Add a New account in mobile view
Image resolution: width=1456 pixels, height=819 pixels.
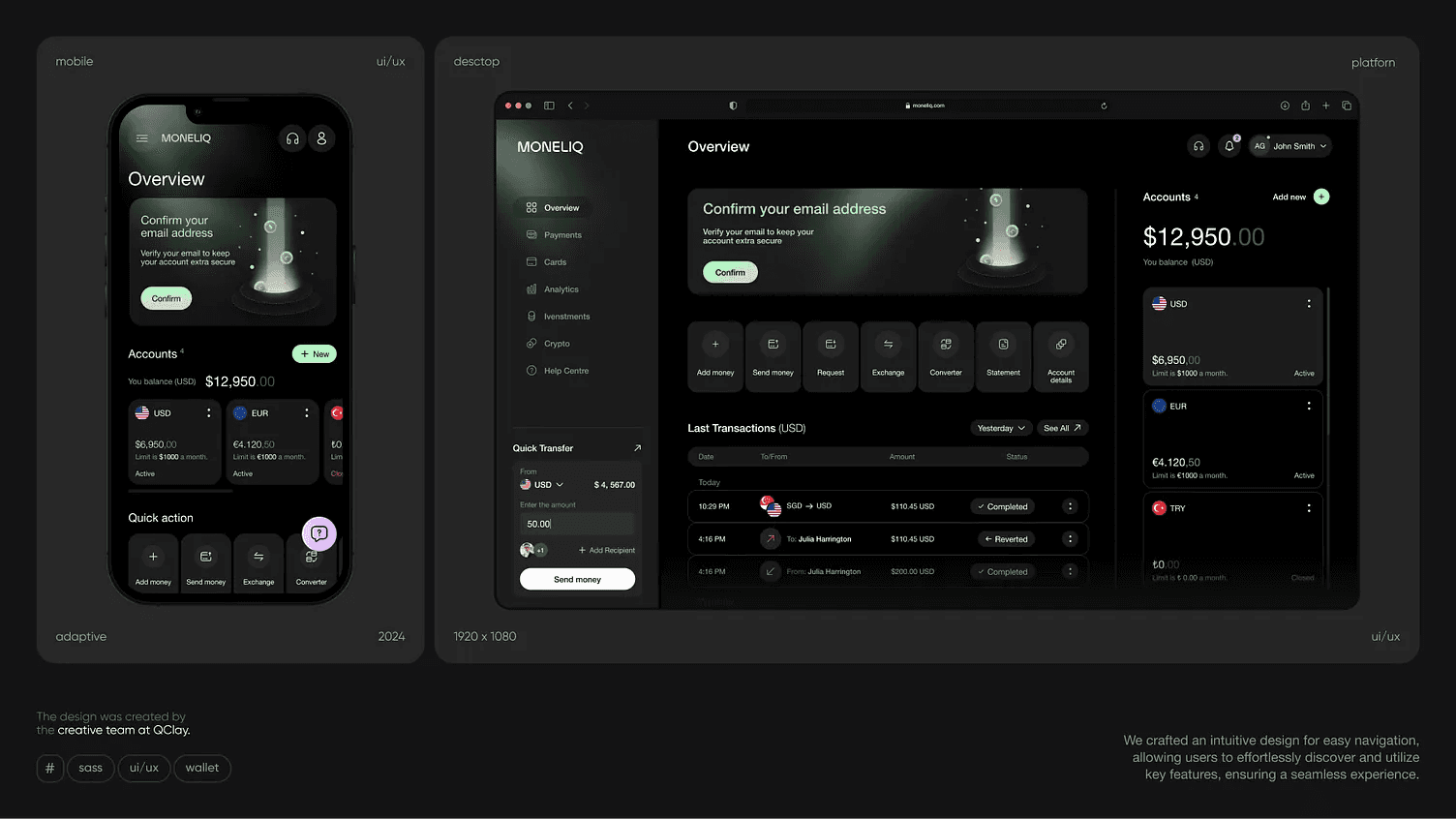pos(315,354)
